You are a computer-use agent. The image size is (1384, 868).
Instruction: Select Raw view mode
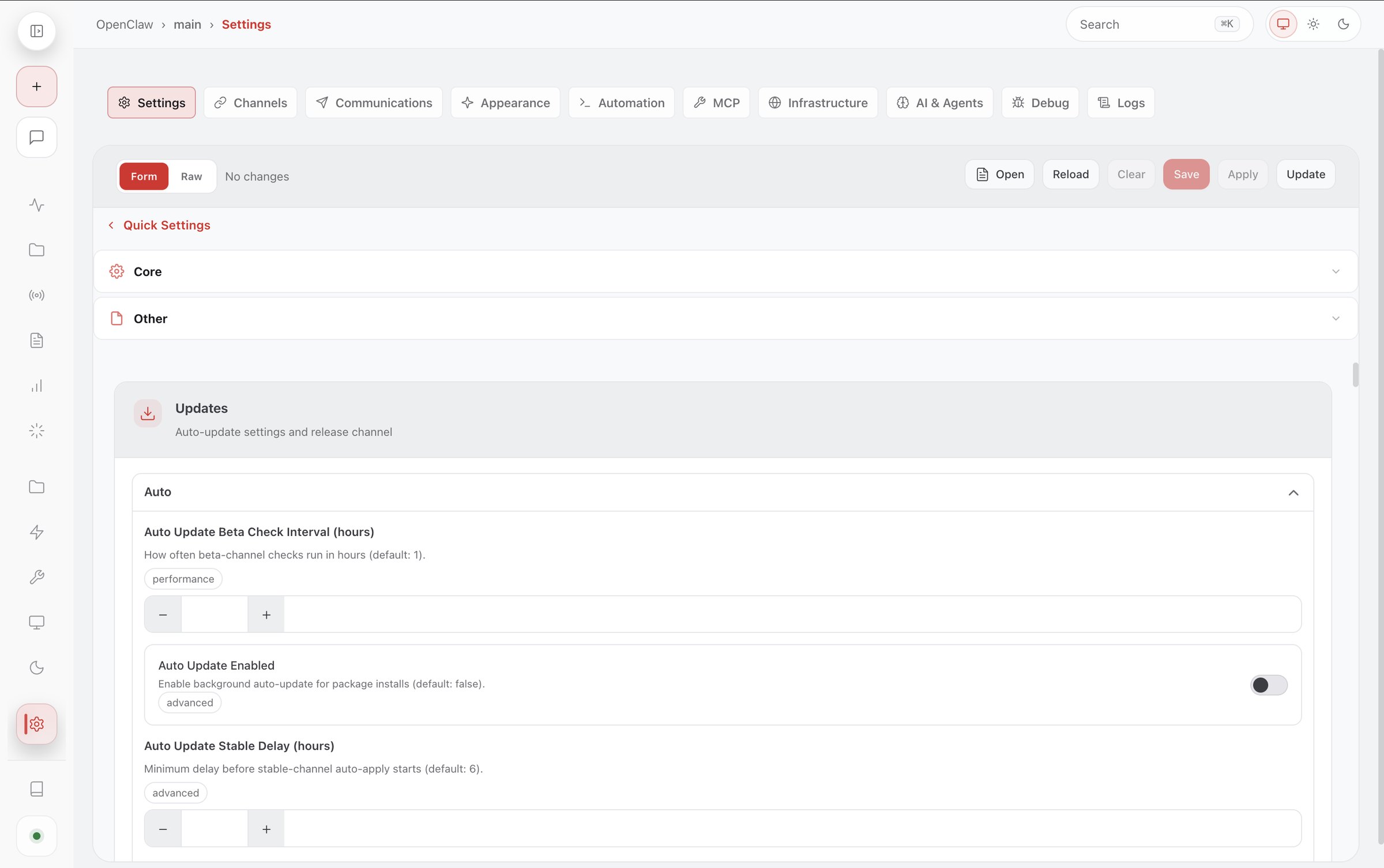(x=191, y=176)
